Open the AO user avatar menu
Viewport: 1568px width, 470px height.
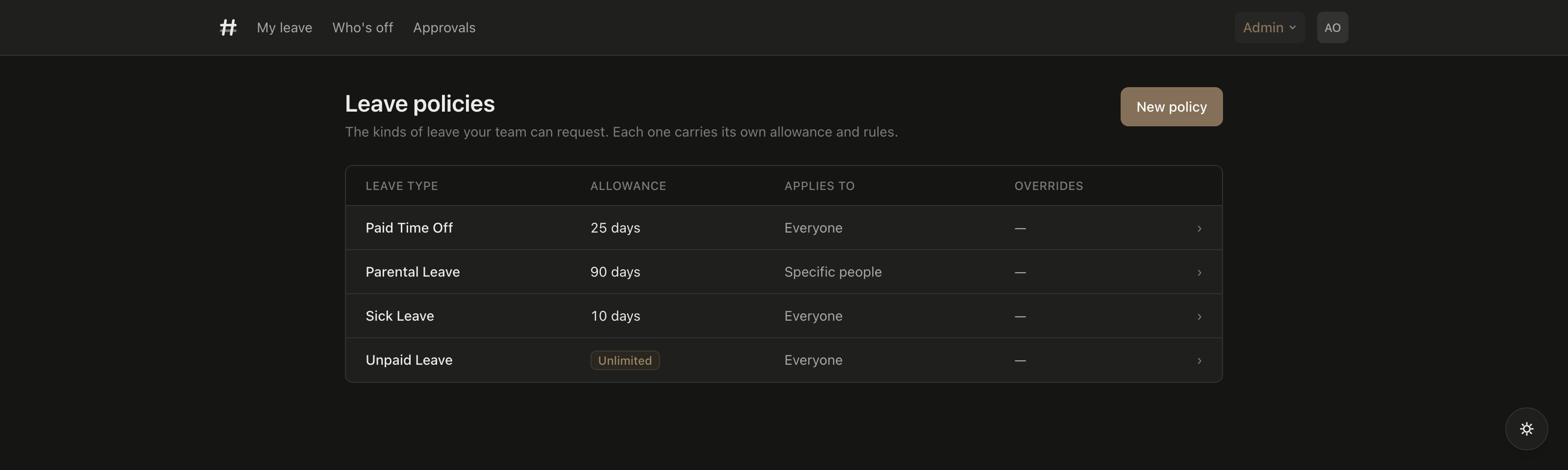(1332, 27)
